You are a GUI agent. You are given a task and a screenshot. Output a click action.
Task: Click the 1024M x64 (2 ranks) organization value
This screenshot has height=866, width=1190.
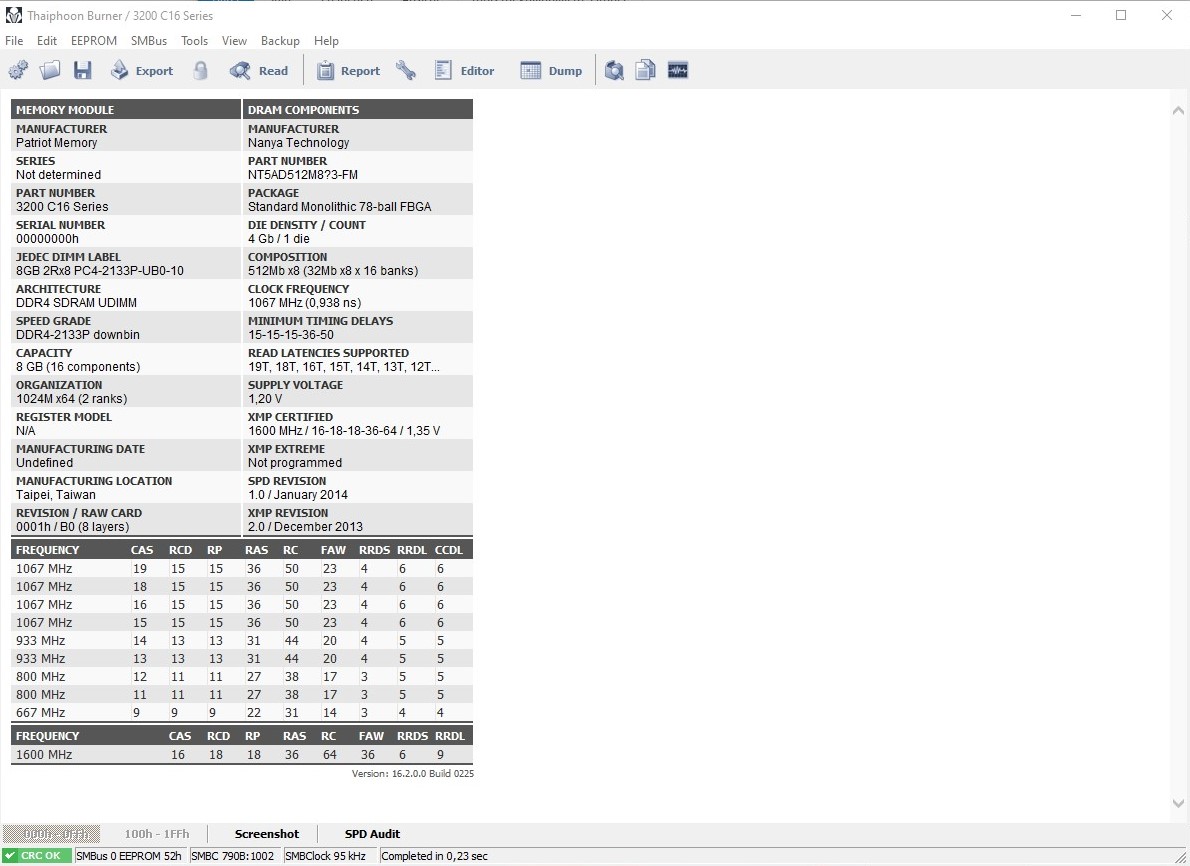click(x=71, y=398)
